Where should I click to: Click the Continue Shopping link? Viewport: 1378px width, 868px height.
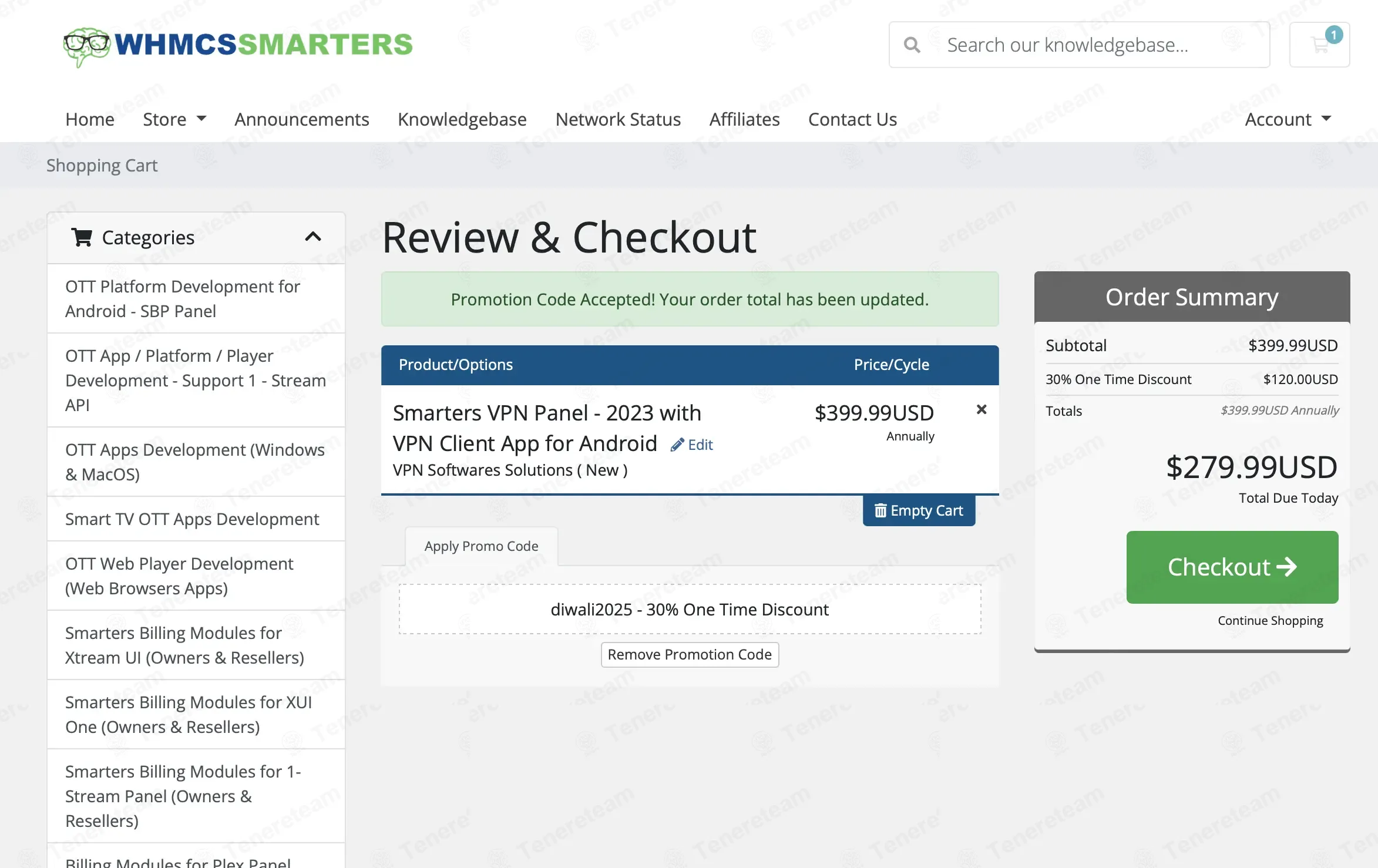[1271, 621]
